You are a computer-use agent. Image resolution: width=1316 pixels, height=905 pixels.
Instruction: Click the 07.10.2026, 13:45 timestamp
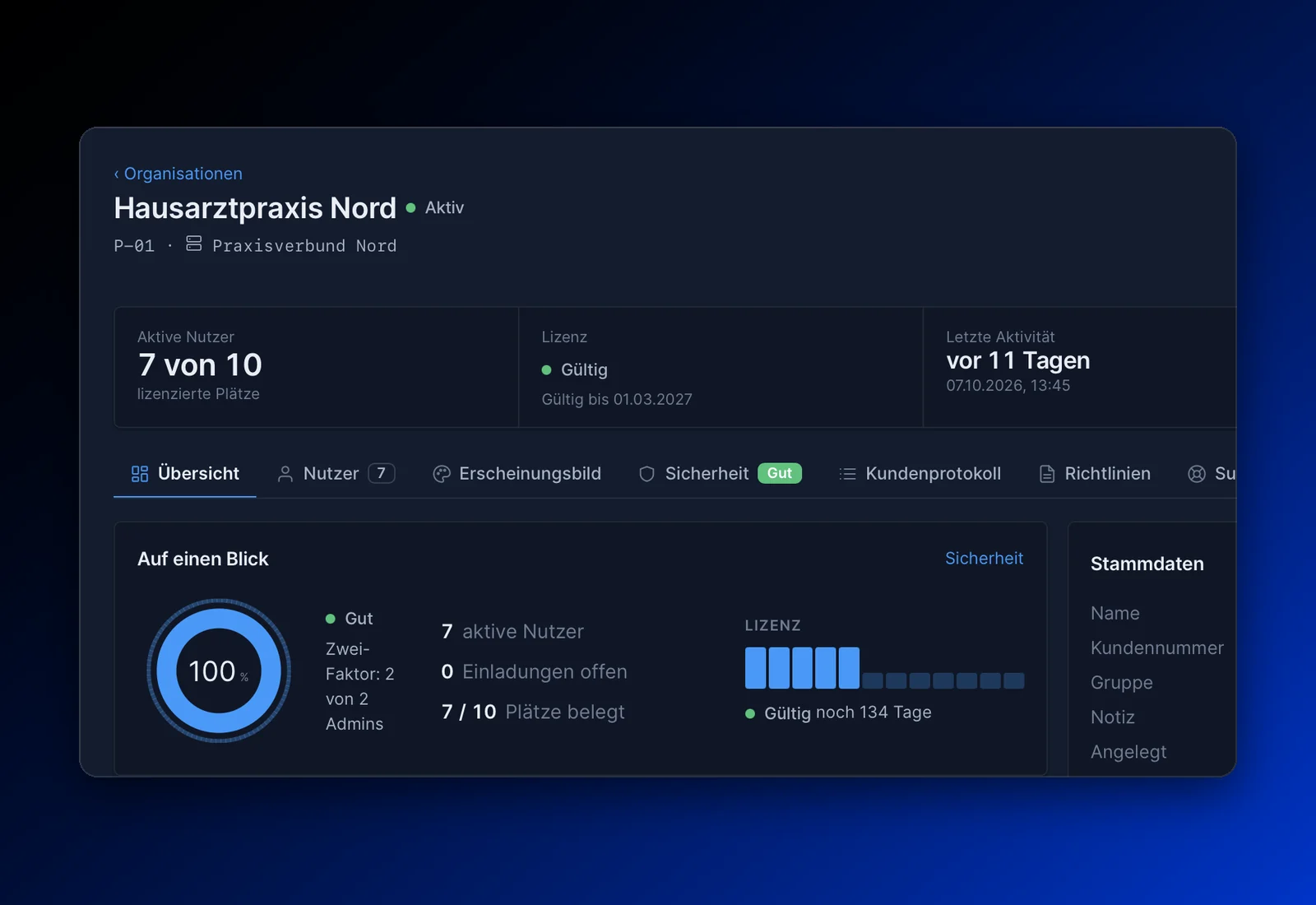click(1008, 386)
